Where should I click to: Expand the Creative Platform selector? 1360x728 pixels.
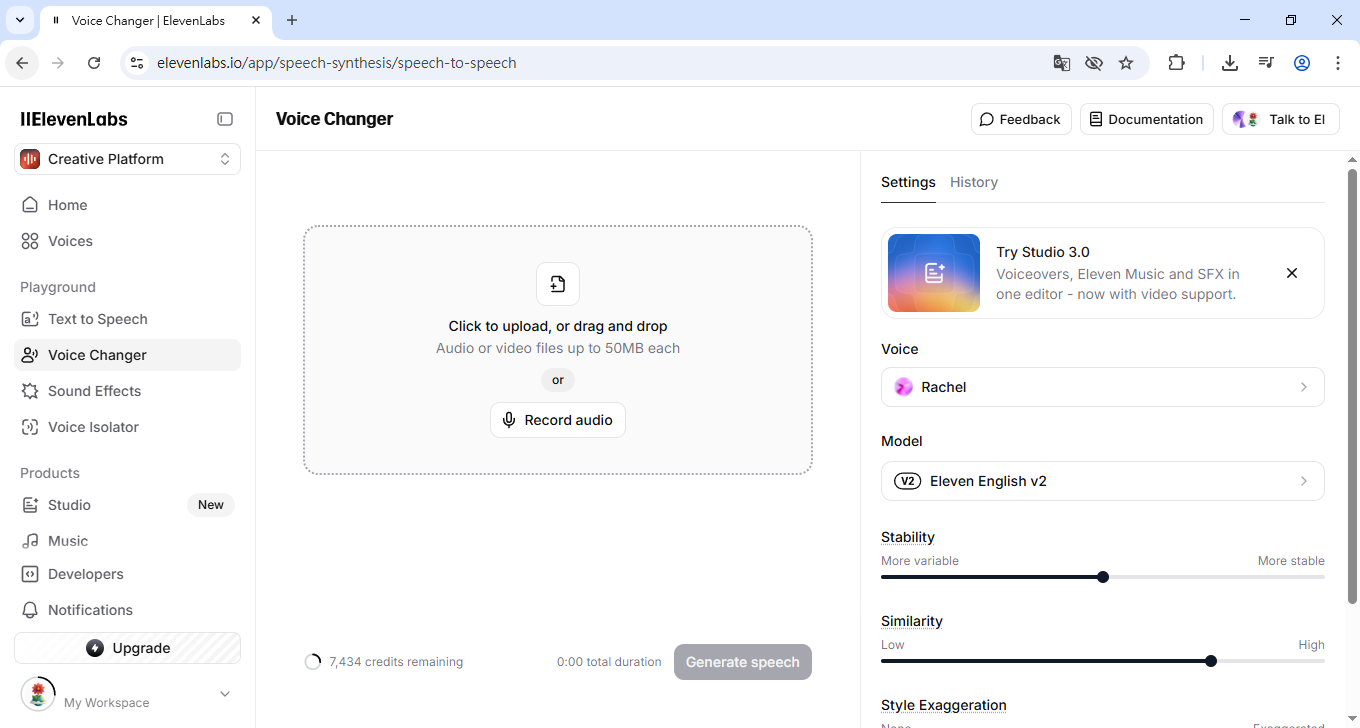(127, 159)
